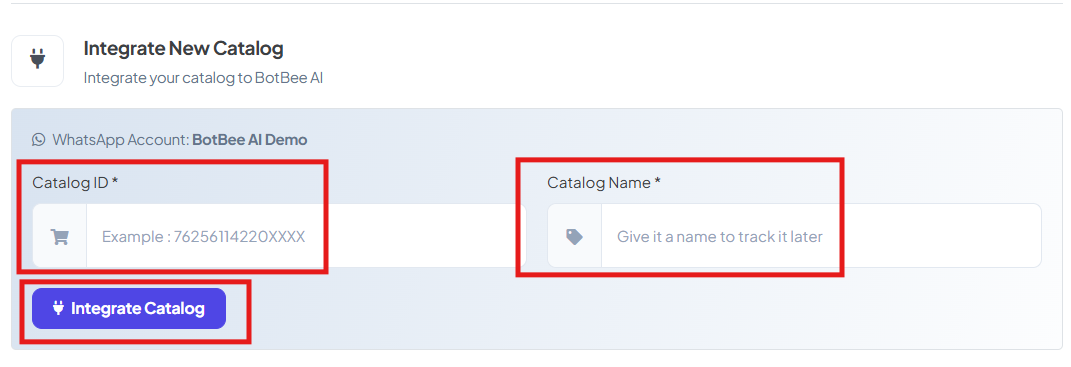Click the plug icon inside Integrate Catalog button

click(x=58, y=308)
